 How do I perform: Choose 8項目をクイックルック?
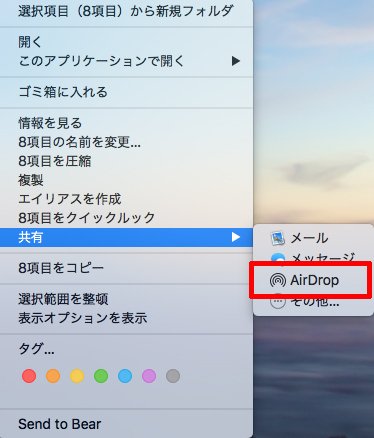point(126,218)
